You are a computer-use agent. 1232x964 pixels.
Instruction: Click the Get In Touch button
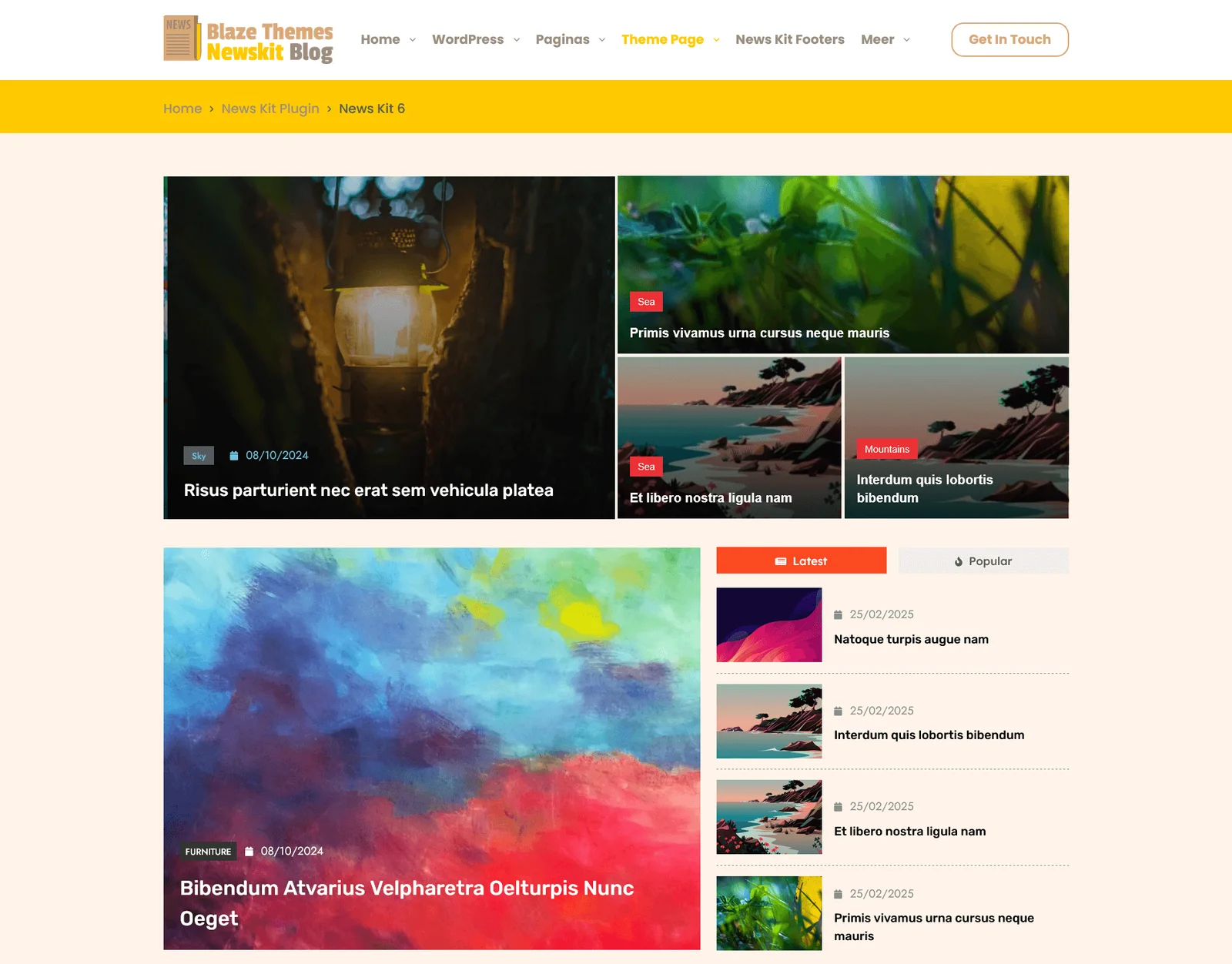point(1009,39)
